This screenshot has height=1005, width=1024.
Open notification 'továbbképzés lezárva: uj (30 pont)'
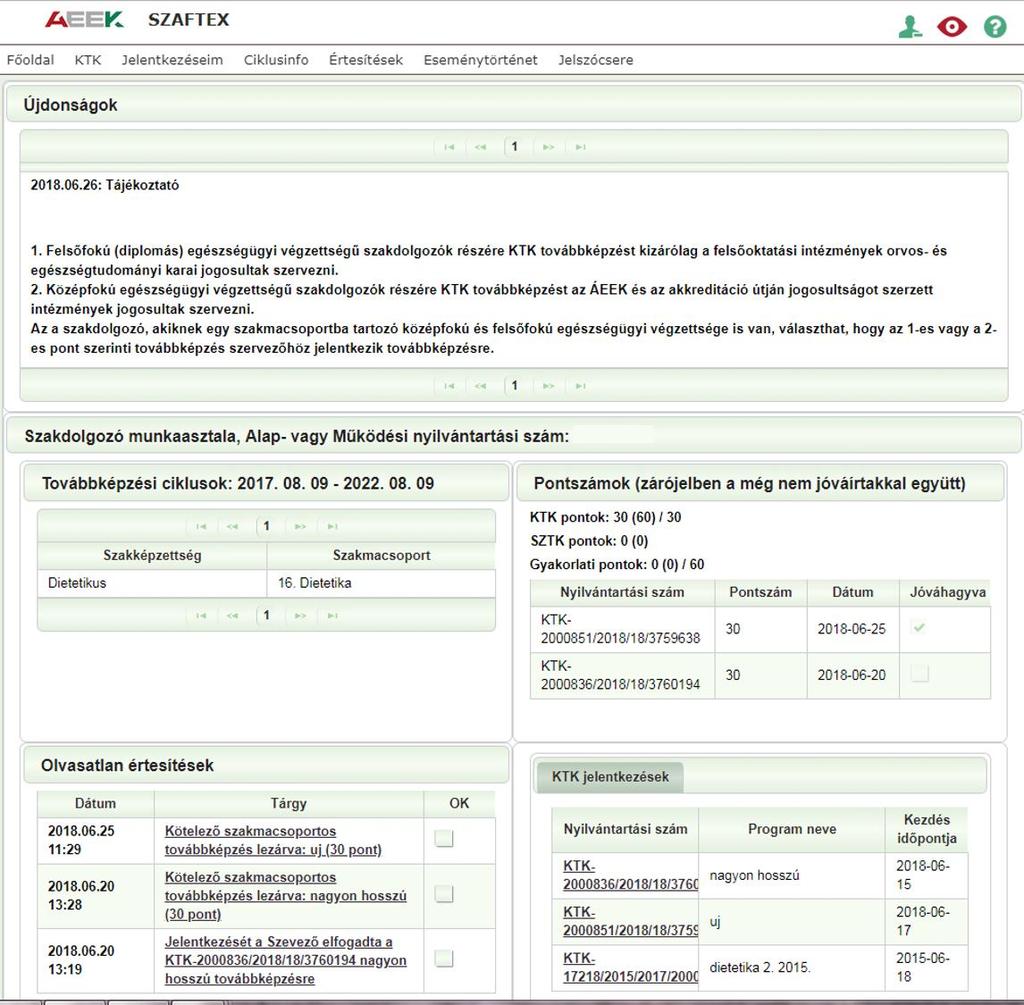coord(273,840)
